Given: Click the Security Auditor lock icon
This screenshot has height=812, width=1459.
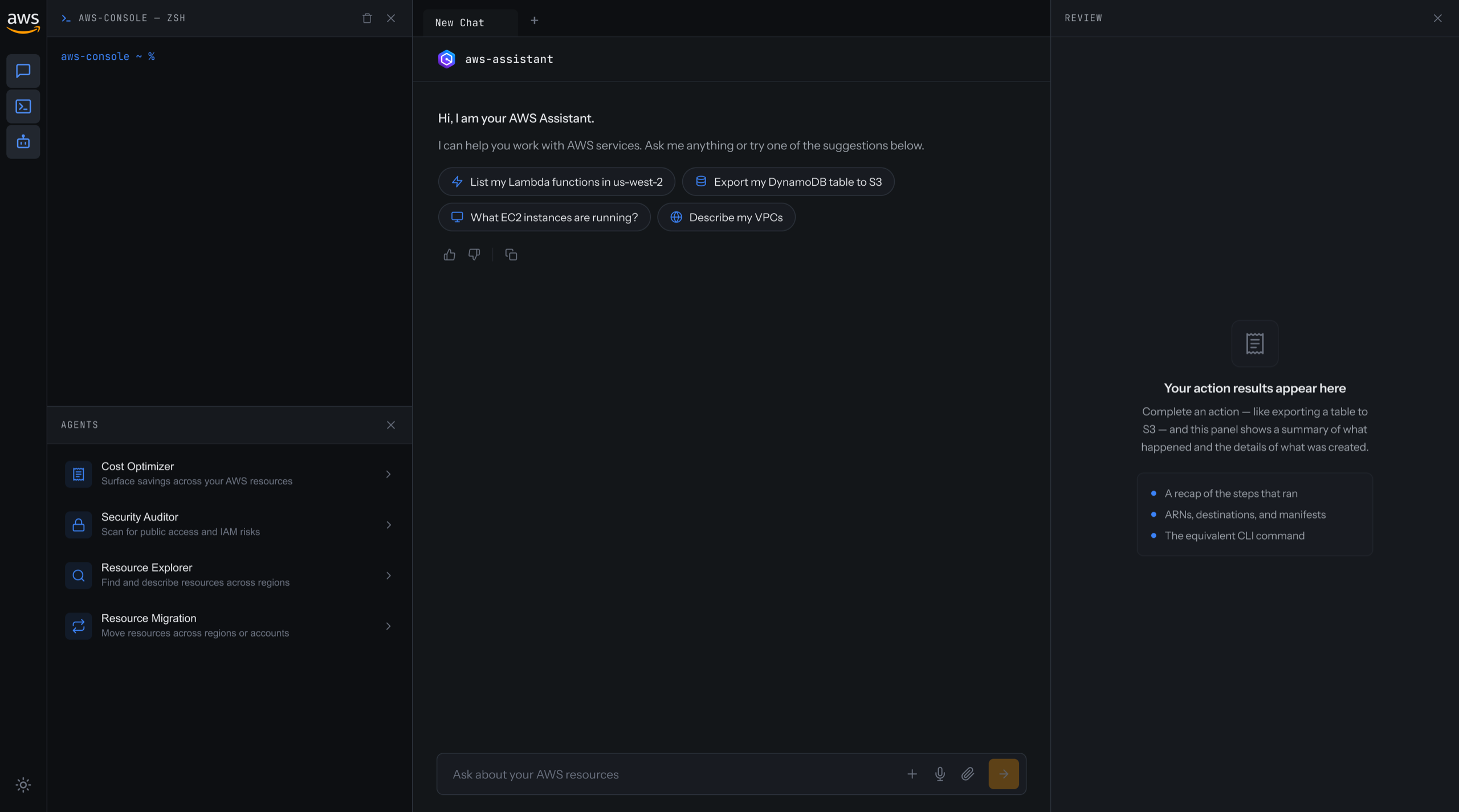Looking at the screenshot, I should [79, 525].
